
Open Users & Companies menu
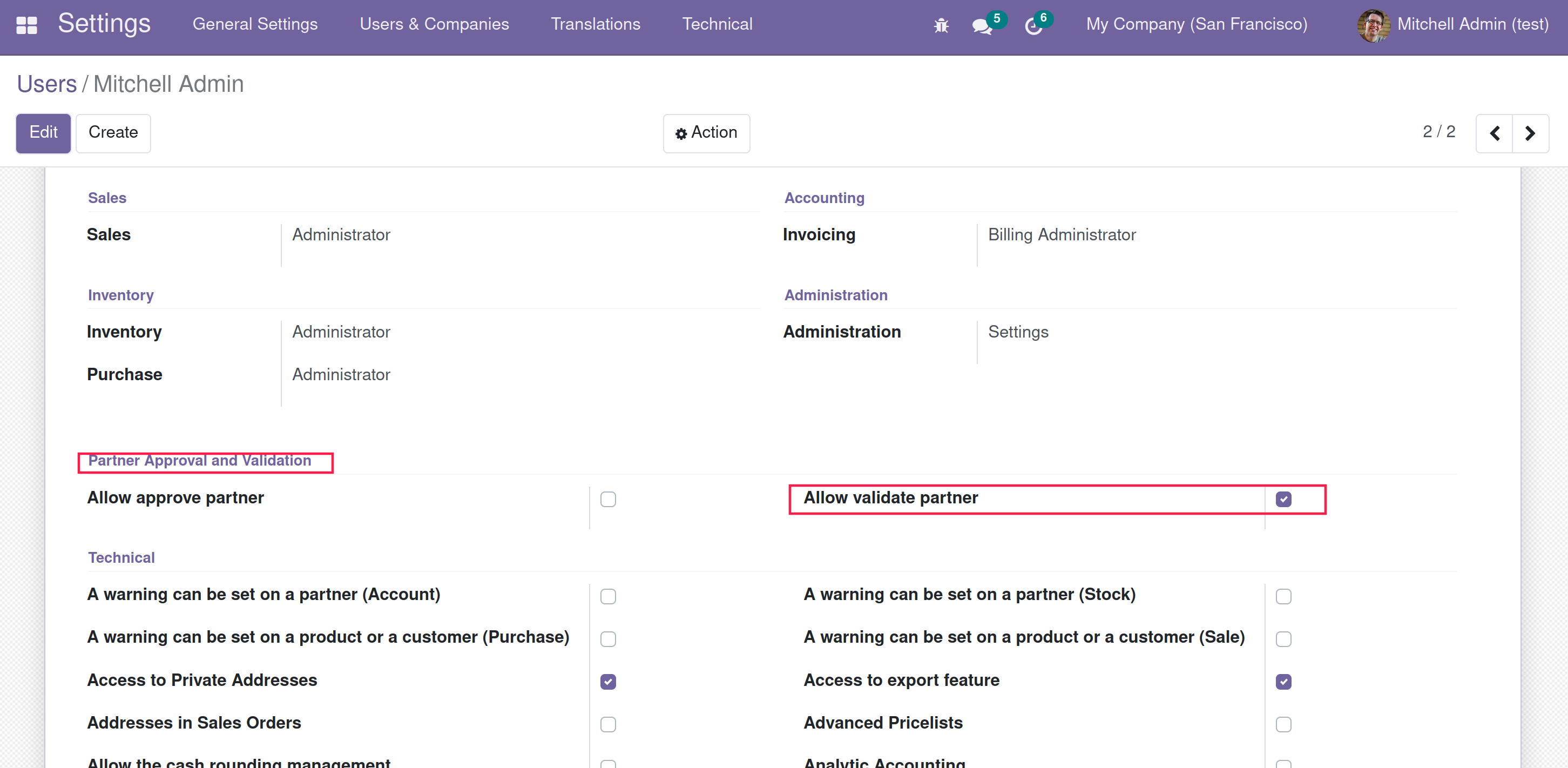click(434, 24)
